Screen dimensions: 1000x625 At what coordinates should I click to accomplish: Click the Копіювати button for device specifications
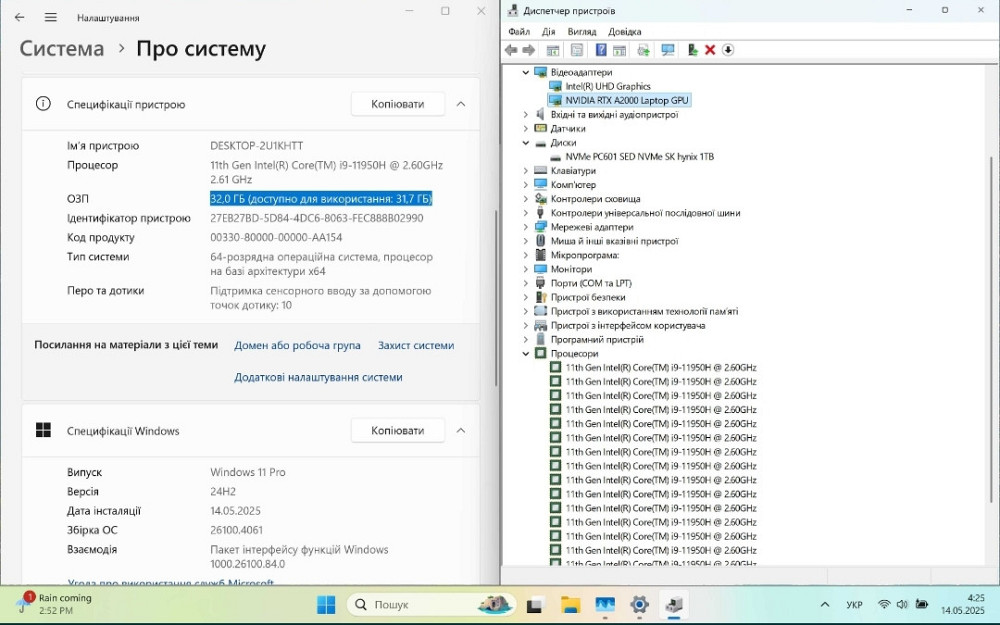point(397,103)
